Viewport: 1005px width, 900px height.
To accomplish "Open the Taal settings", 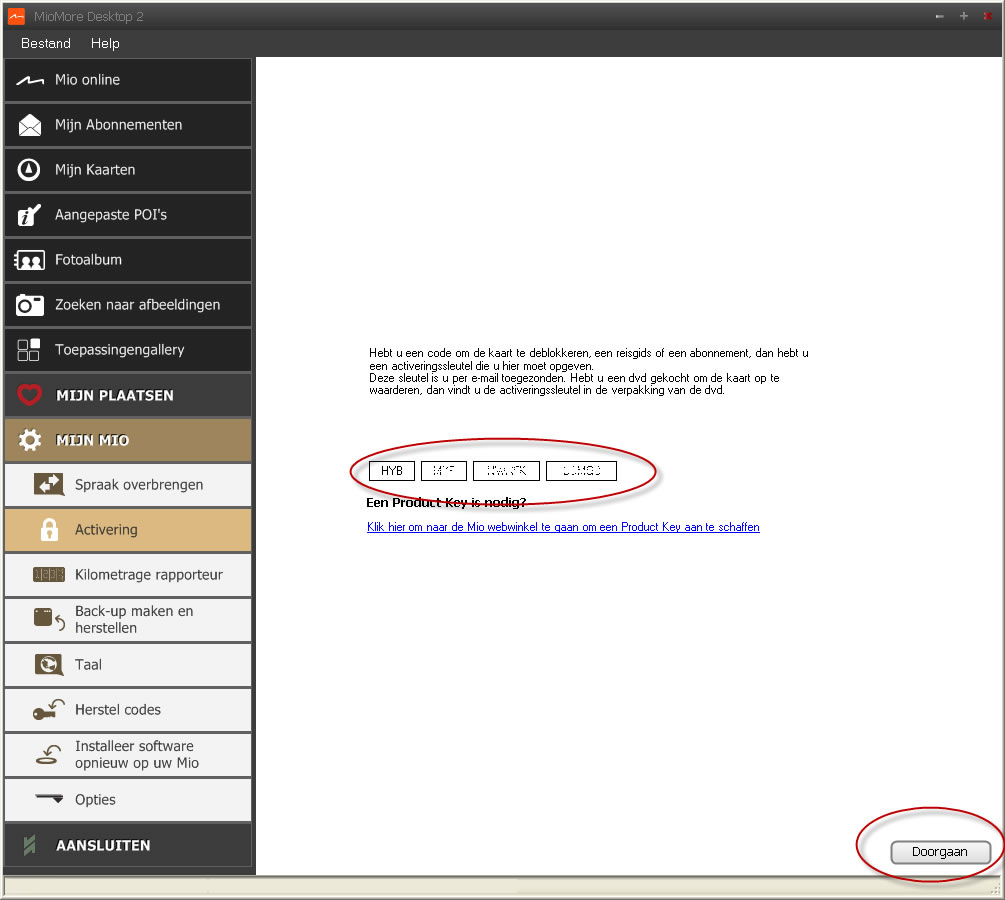I will [x=128, y=665].
